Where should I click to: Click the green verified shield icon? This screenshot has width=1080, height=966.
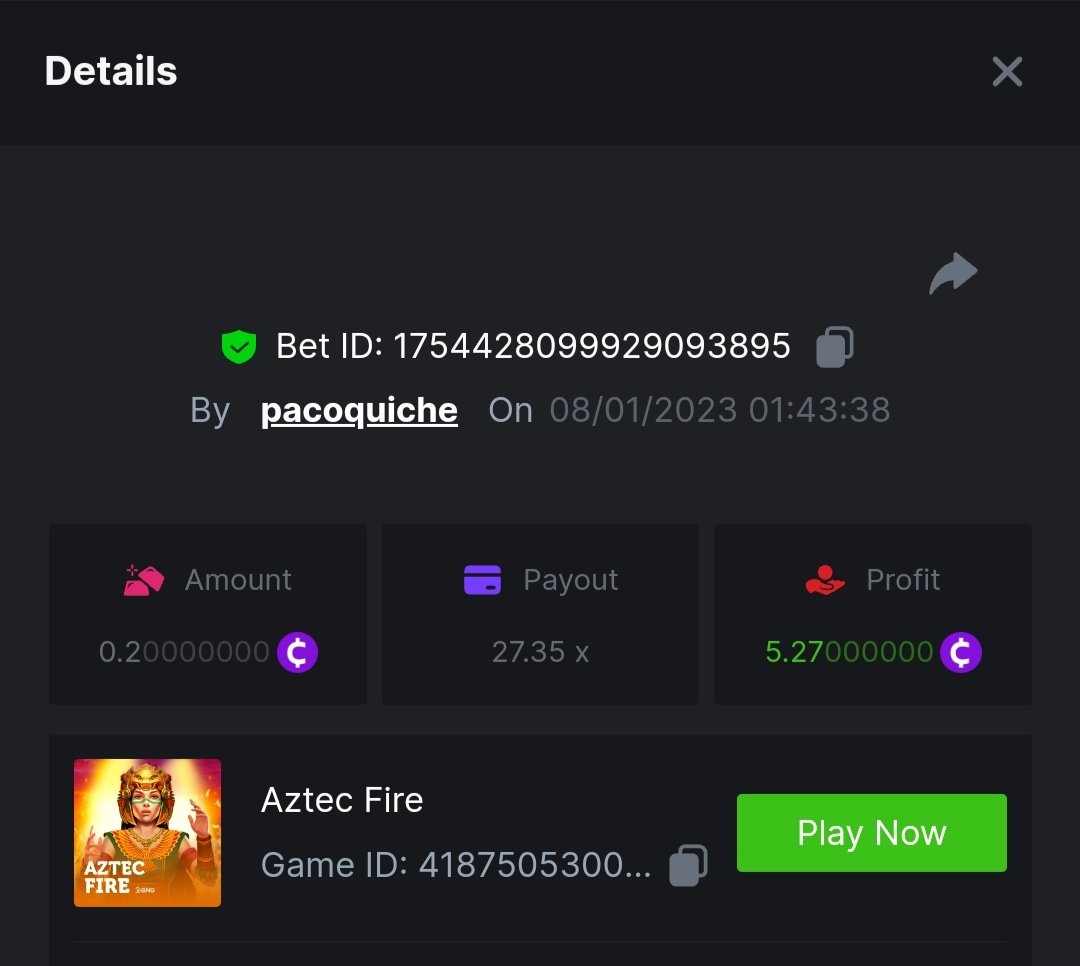coord(239,347)
